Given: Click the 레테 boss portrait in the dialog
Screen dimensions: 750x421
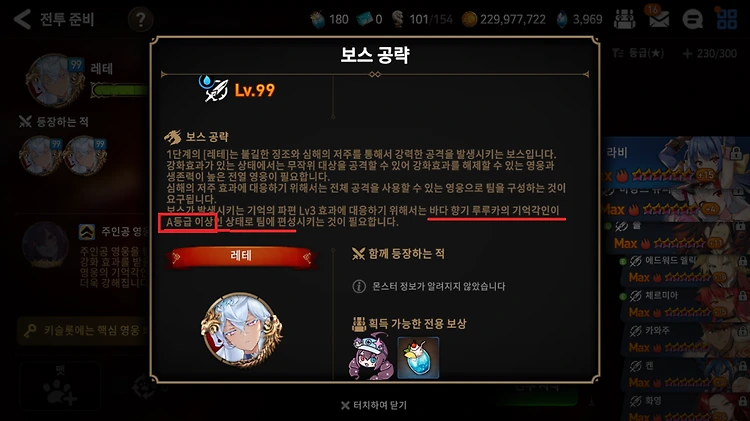Looking at the screenshot, I should click(242, 330).
